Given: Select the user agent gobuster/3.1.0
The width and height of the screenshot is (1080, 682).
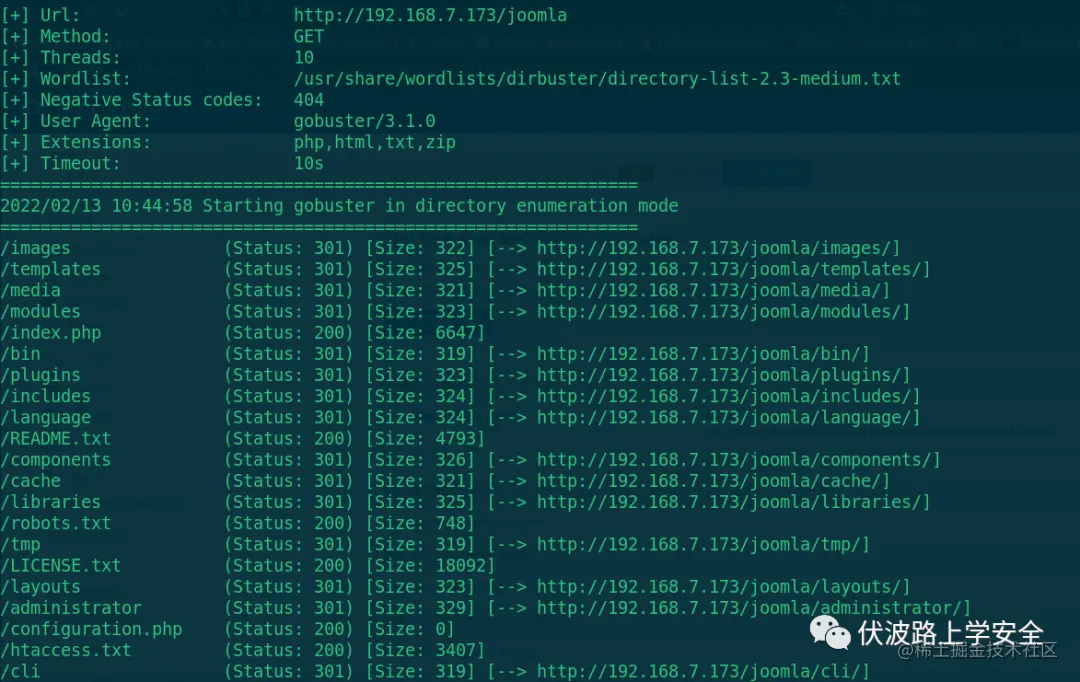Looking at the screenshot, I should pyautogui.click(x=364, y=121).
